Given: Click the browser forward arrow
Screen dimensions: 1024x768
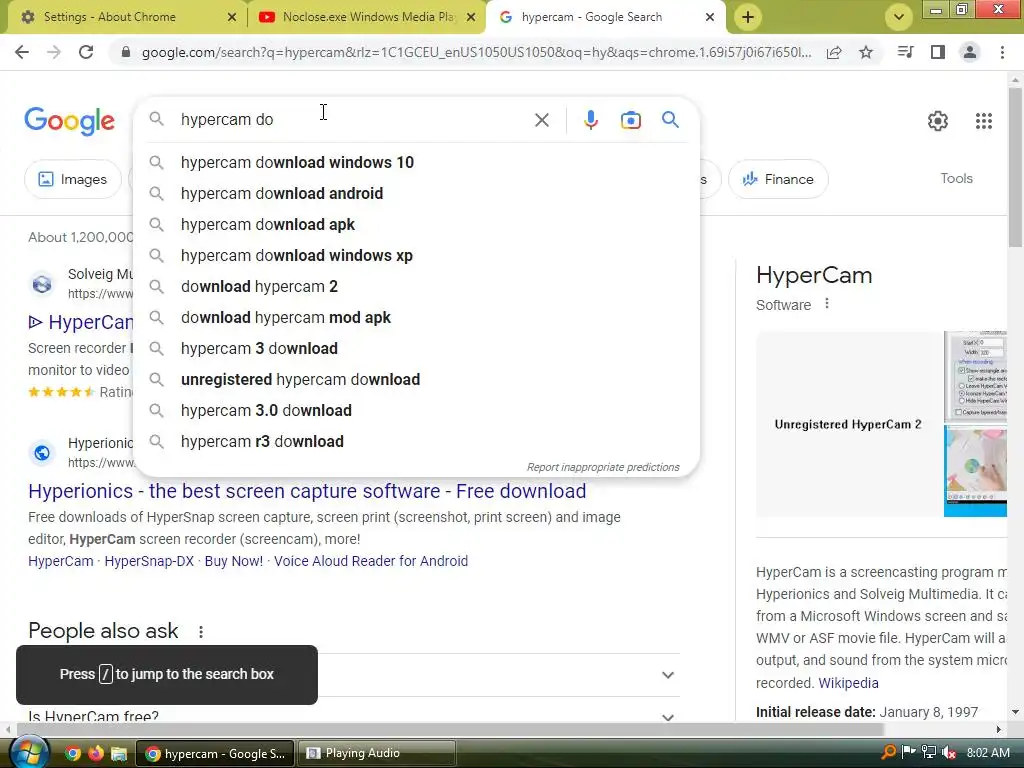Looking at the screenshot, I should pos(54,52).
